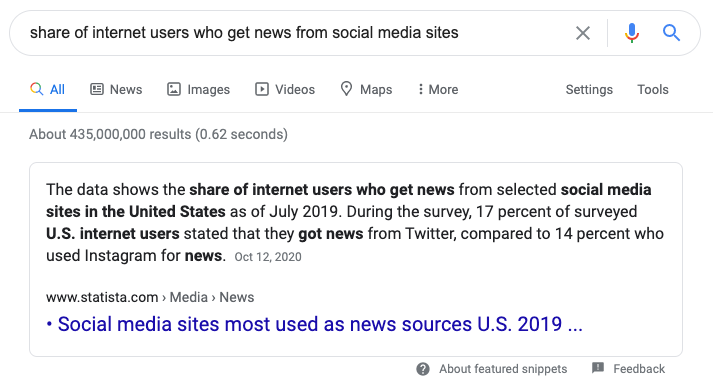Viewport: 713px width, 386px height.
Task: Open the Videos results tab
Action: coord(285,90)
